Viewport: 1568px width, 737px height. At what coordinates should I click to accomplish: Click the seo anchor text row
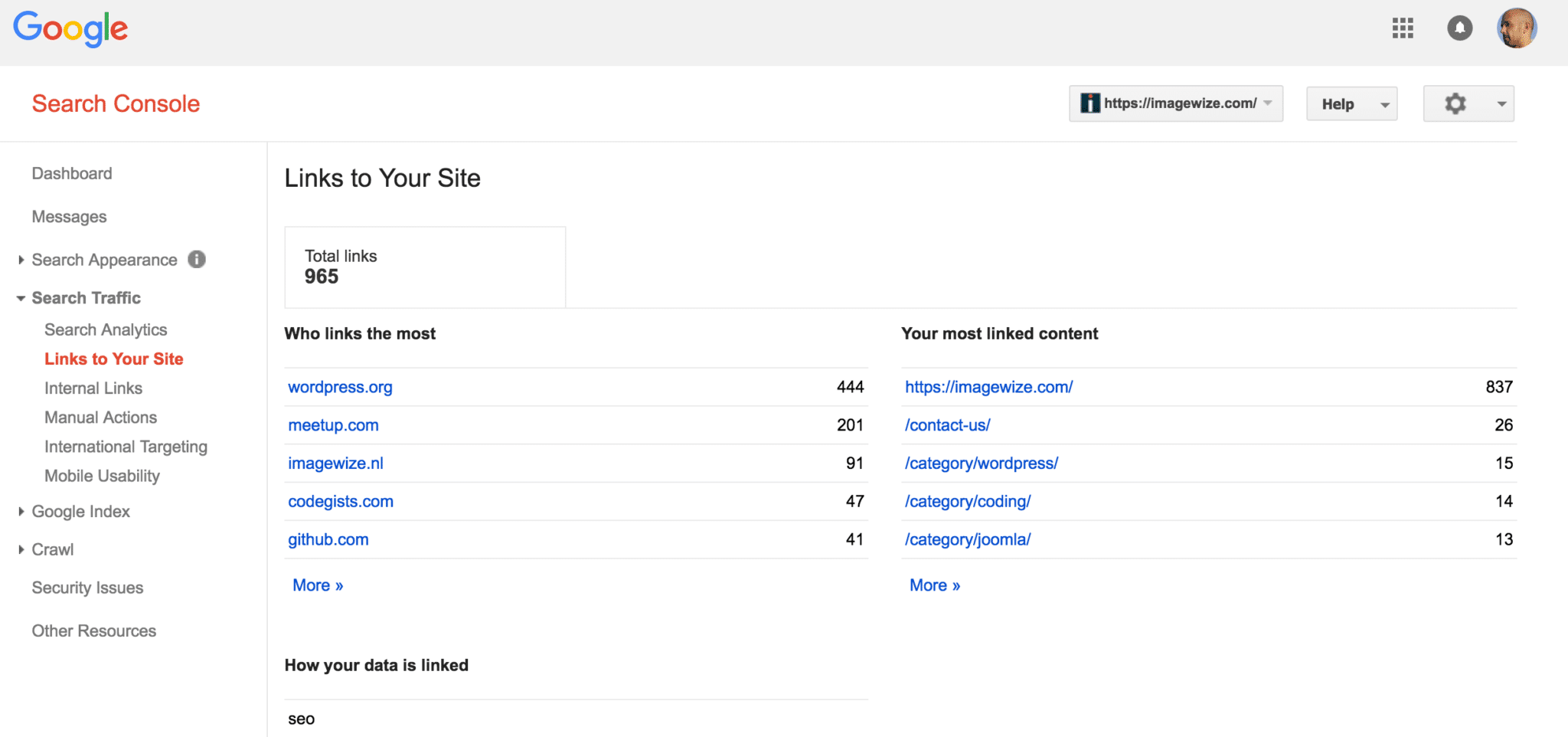pos(576,719)
